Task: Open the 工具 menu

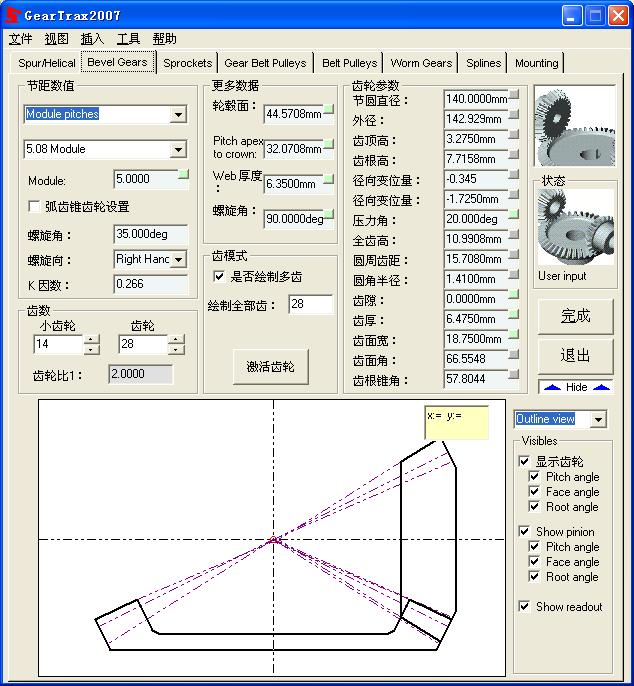Action: 128,39
